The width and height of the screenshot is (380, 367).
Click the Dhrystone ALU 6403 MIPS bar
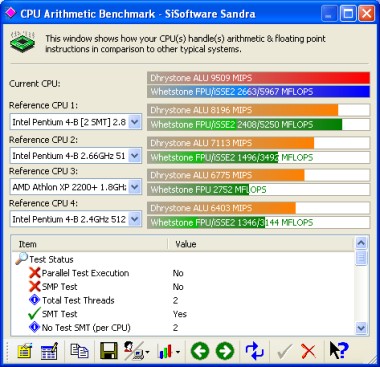[258, 208]
